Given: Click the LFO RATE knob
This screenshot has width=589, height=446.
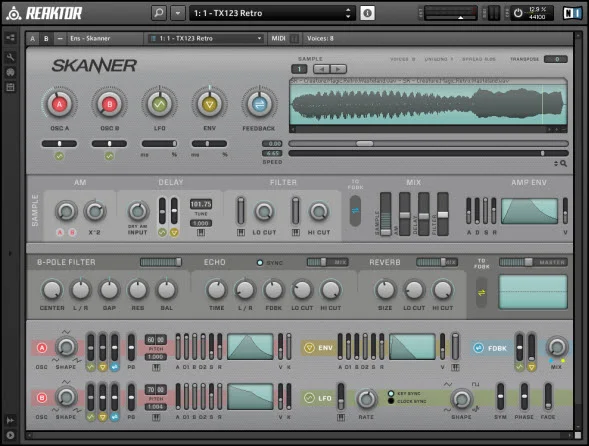Looking at the screenshot, I should tap(366, 399).
